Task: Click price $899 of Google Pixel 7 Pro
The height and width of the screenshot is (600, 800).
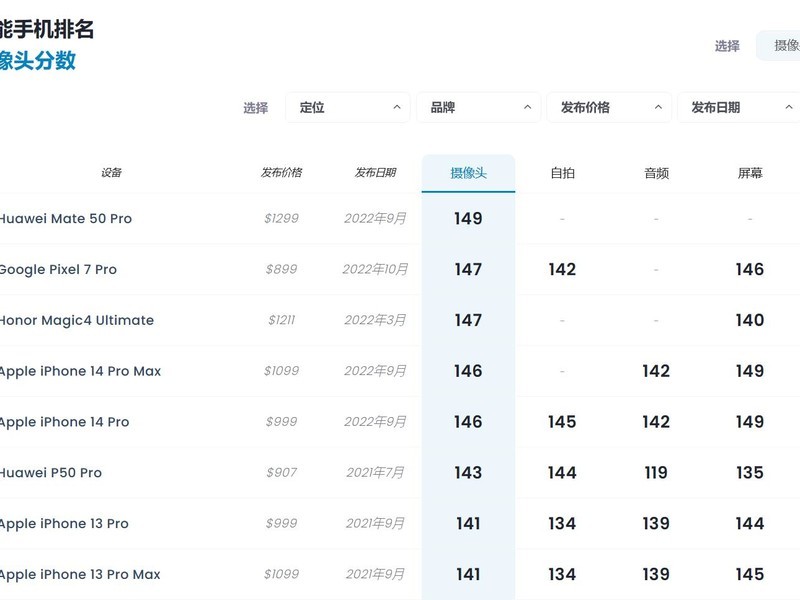Action: (281, 269)
